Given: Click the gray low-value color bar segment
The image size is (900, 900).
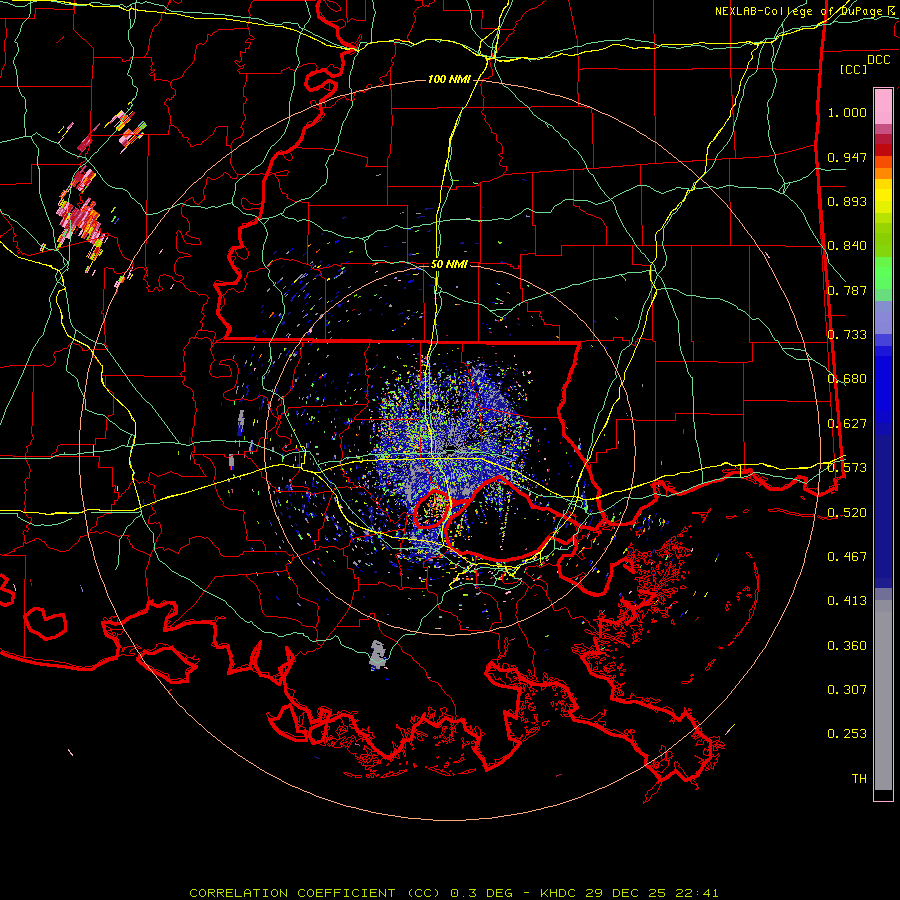Looking at the screenshot, I should click(x=883, y=695).
